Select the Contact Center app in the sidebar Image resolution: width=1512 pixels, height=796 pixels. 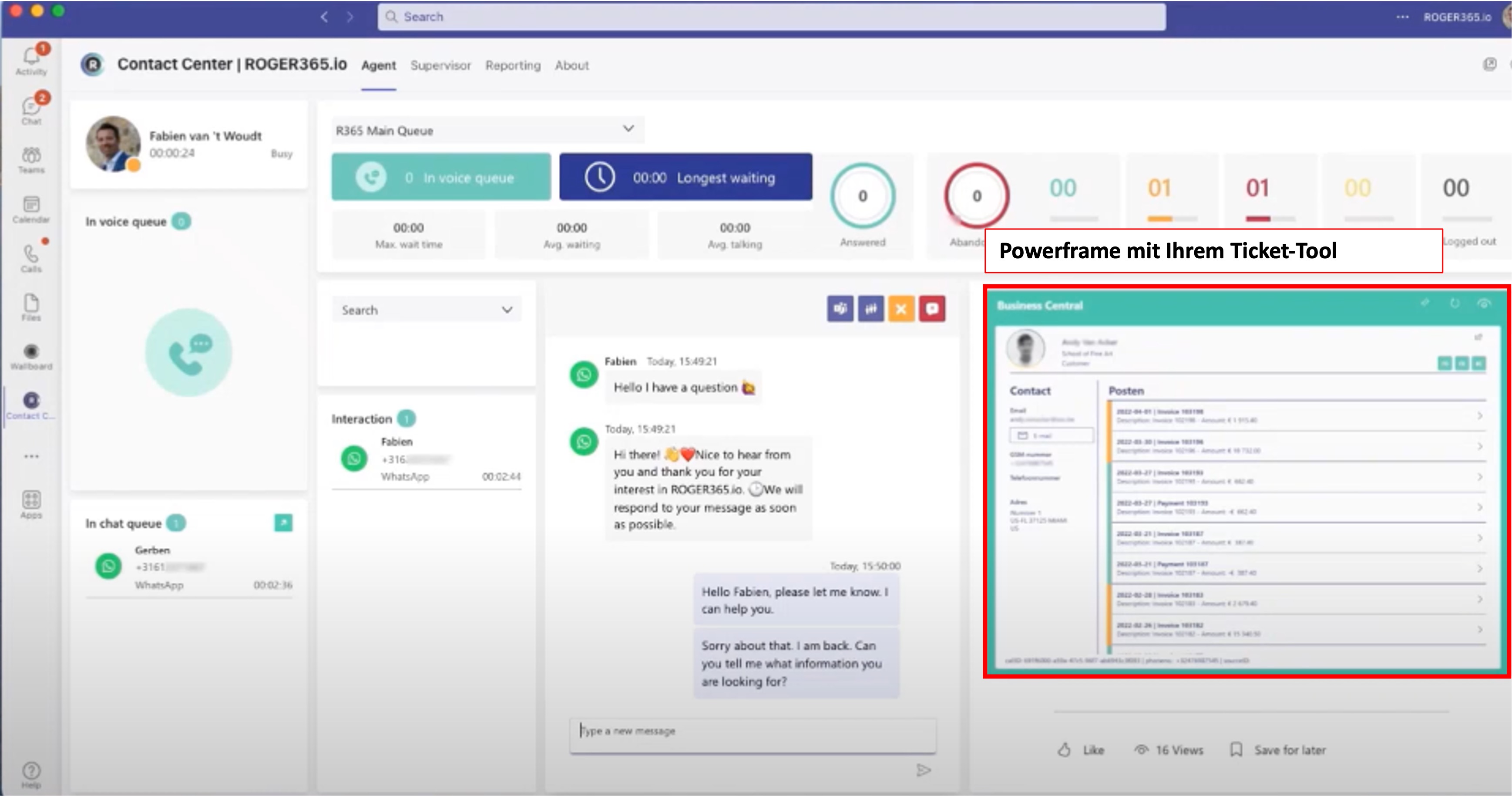(x=31, y=406)
